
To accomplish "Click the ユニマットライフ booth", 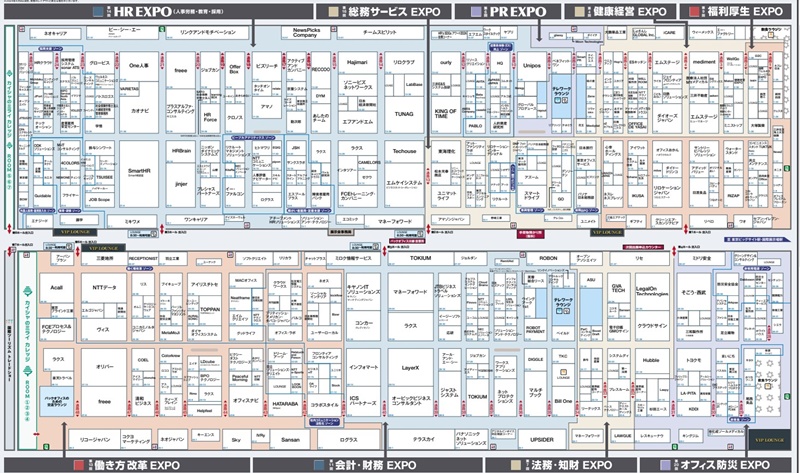I will (x=446, y=196).
